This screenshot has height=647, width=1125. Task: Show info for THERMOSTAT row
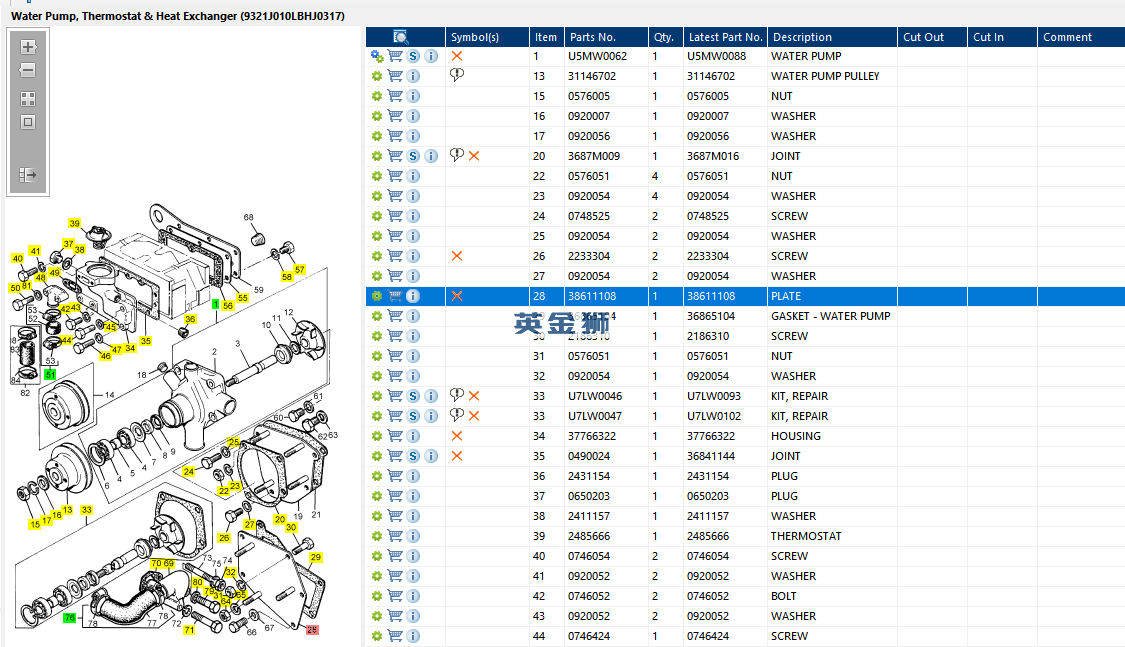[413, 536]
